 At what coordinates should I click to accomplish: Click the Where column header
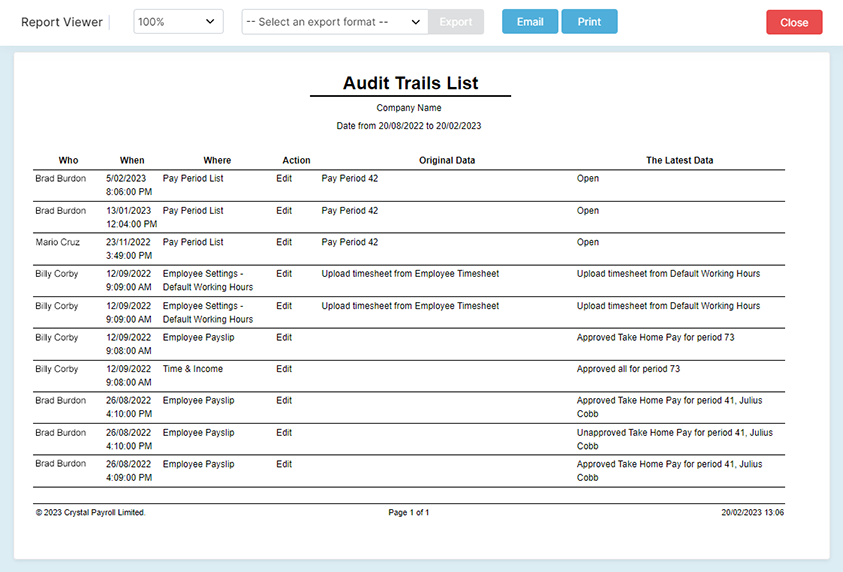coord(217,160)
